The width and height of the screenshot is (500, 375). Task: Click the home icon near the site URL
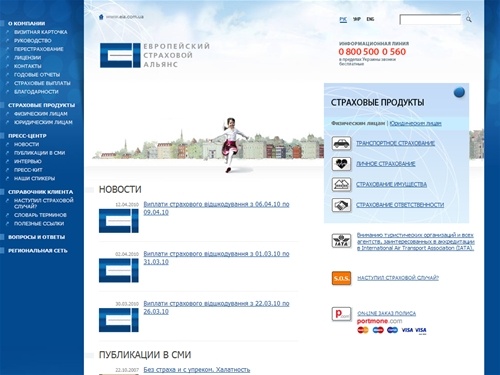[x=101, y=17]
